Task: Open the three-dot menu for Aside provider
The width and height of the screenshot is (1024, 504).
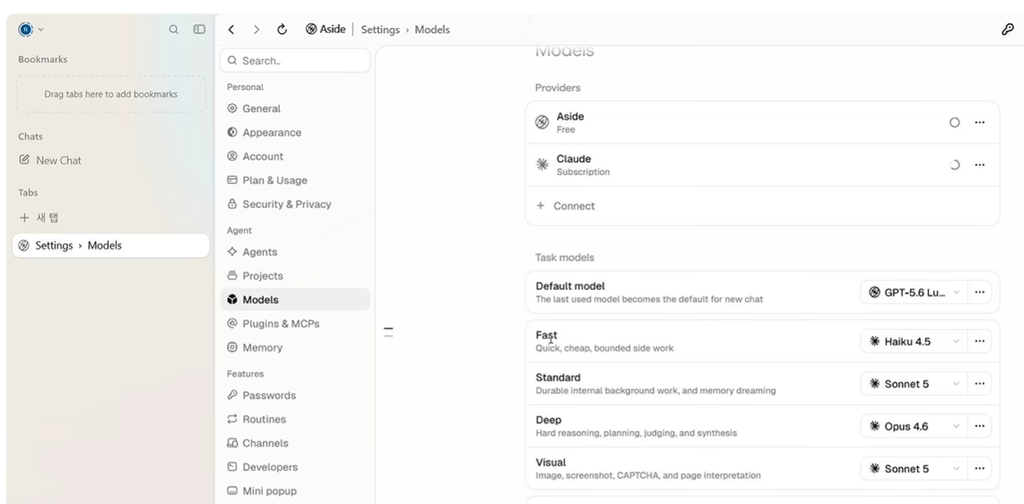Action: [980, 123]
